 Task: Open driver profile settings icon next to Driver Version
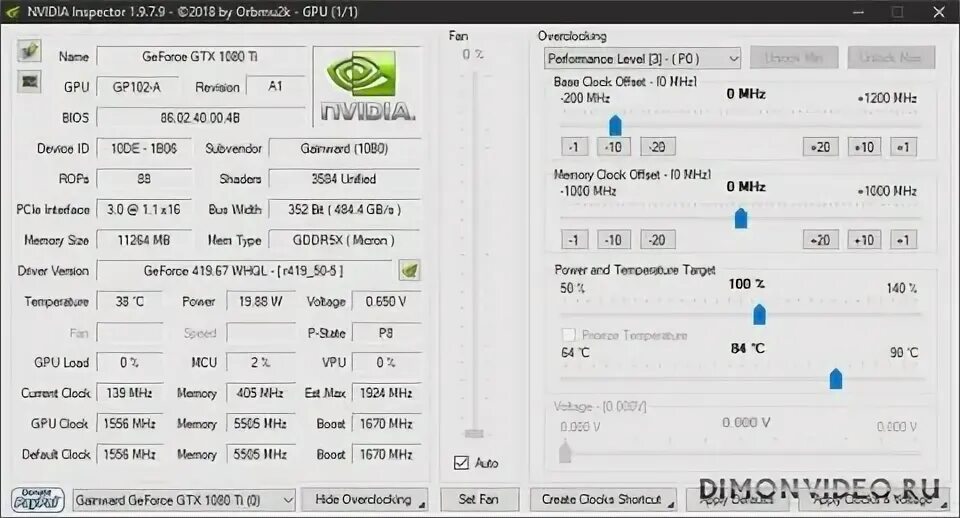tap(409, 270)
